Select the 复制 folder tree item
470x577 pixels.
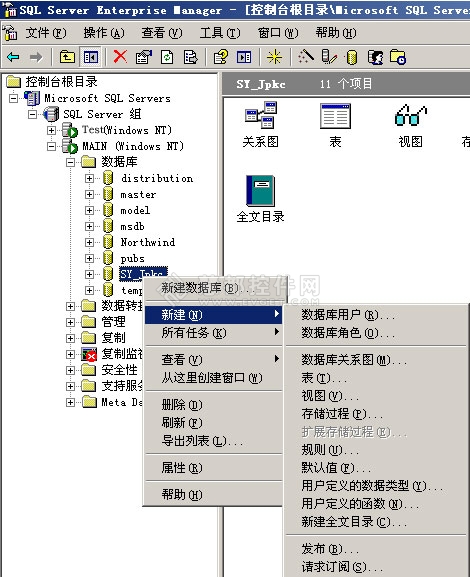pos(114,338)
